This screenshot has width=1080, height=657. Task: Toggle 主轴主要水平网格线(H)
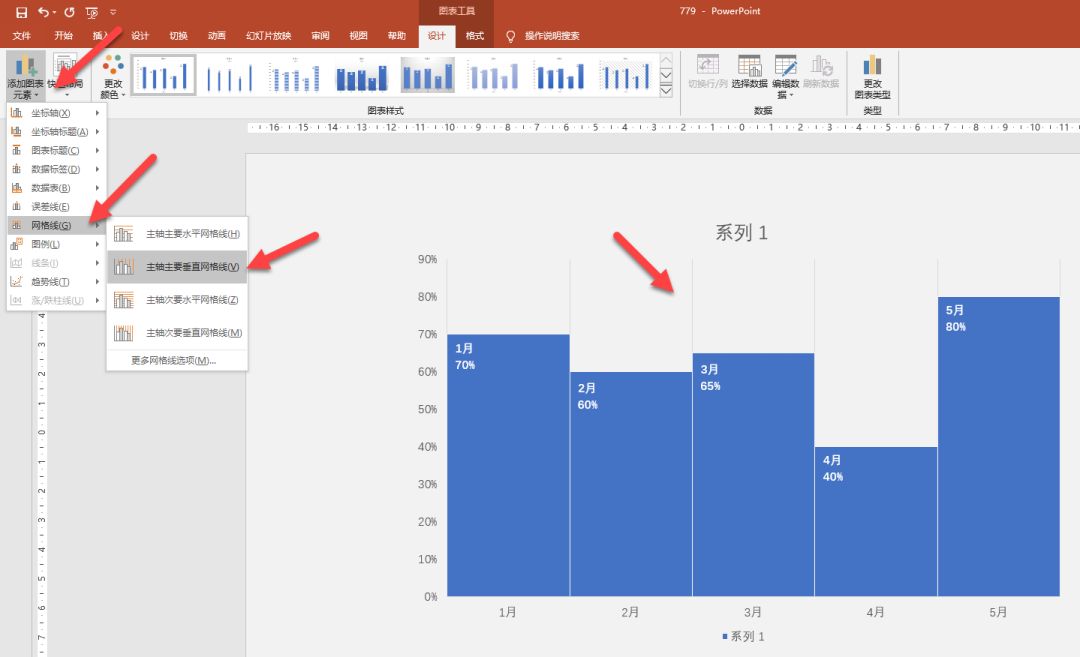pos(177,234)
